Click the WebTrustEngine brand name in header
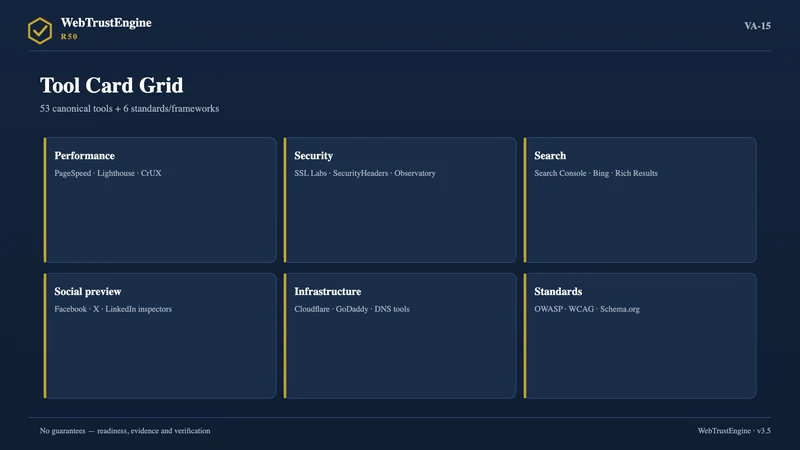 click(x=106, y=23)
